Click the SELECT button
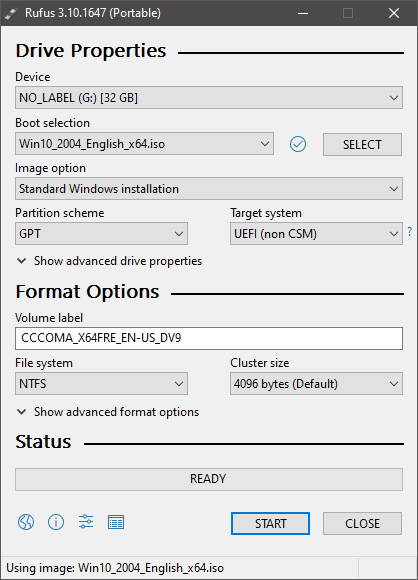The image size is (418, 580). (x=362, y=145)
